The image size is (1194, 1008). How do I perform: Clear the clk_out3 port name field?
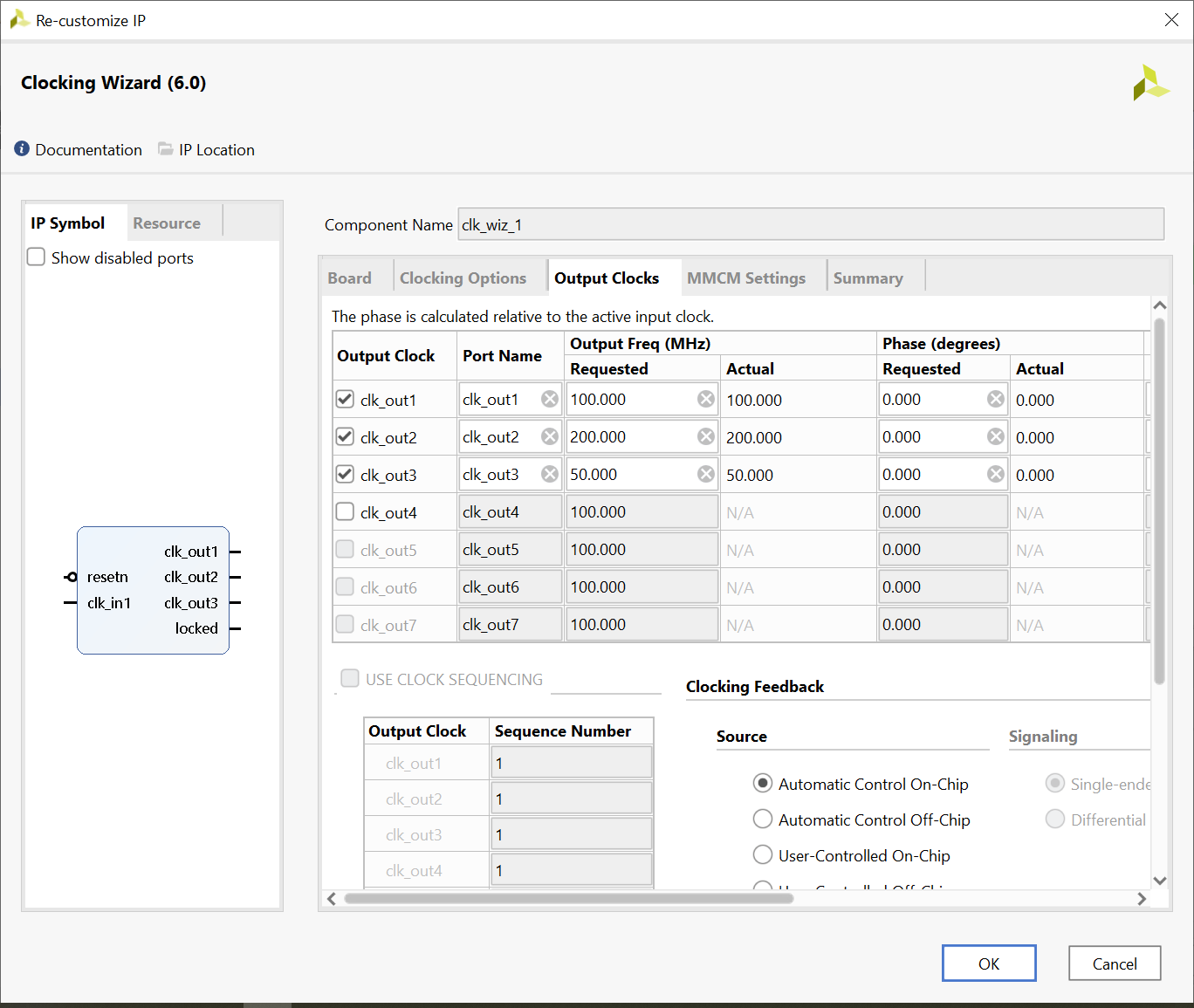[x=550, y=474]
